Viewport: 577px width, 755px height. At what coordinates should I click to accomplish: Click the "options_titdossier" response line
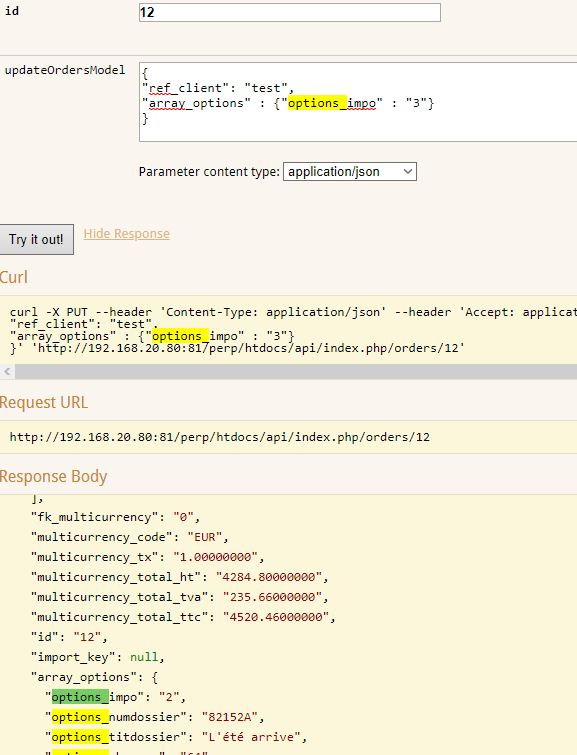pos(176,737)
